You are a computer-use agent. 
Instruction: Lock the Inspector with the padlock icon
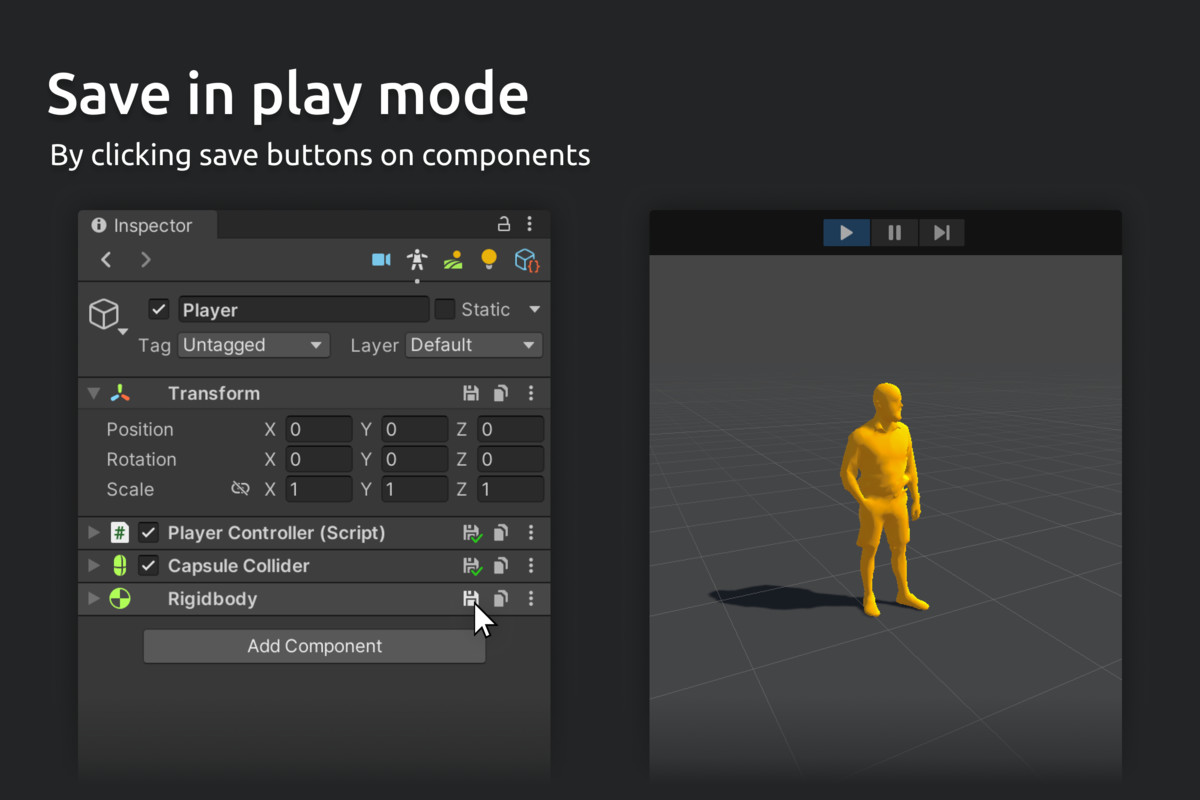point(504,224)
